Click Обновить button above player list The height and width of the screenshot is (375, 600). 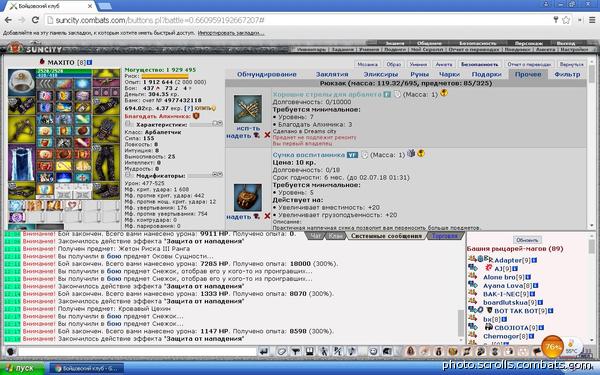[x=527, y=240]
